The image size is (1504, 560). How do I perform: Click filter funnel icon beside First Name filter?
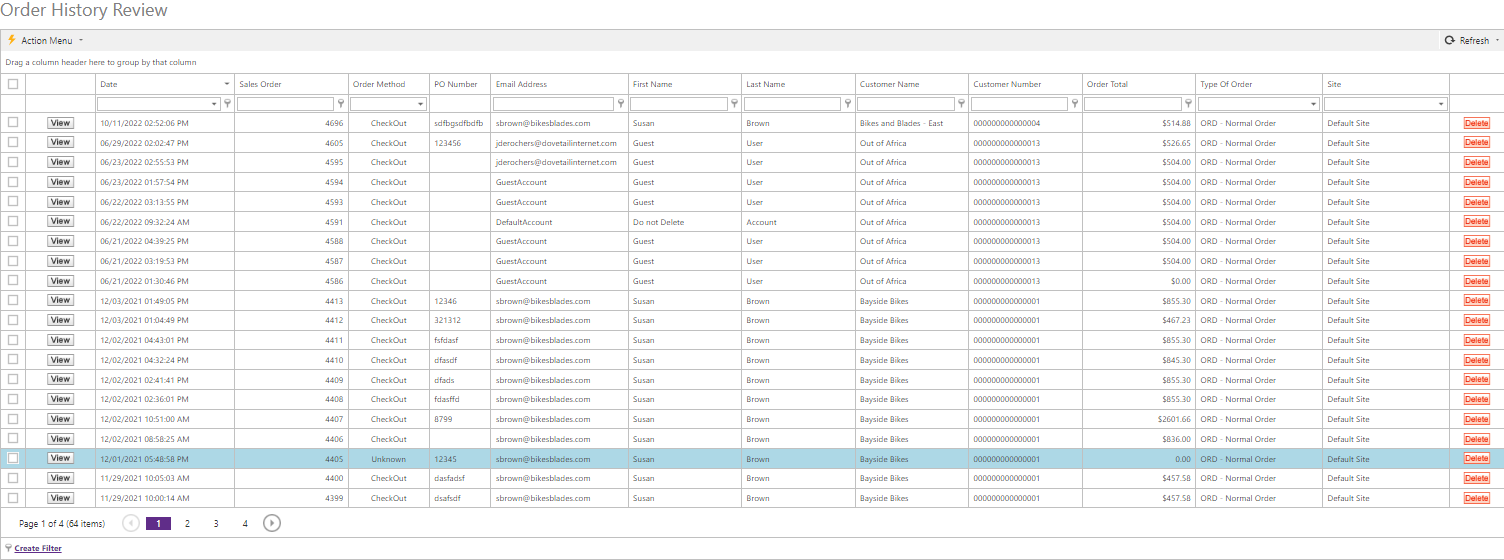(x=735, y=104)
